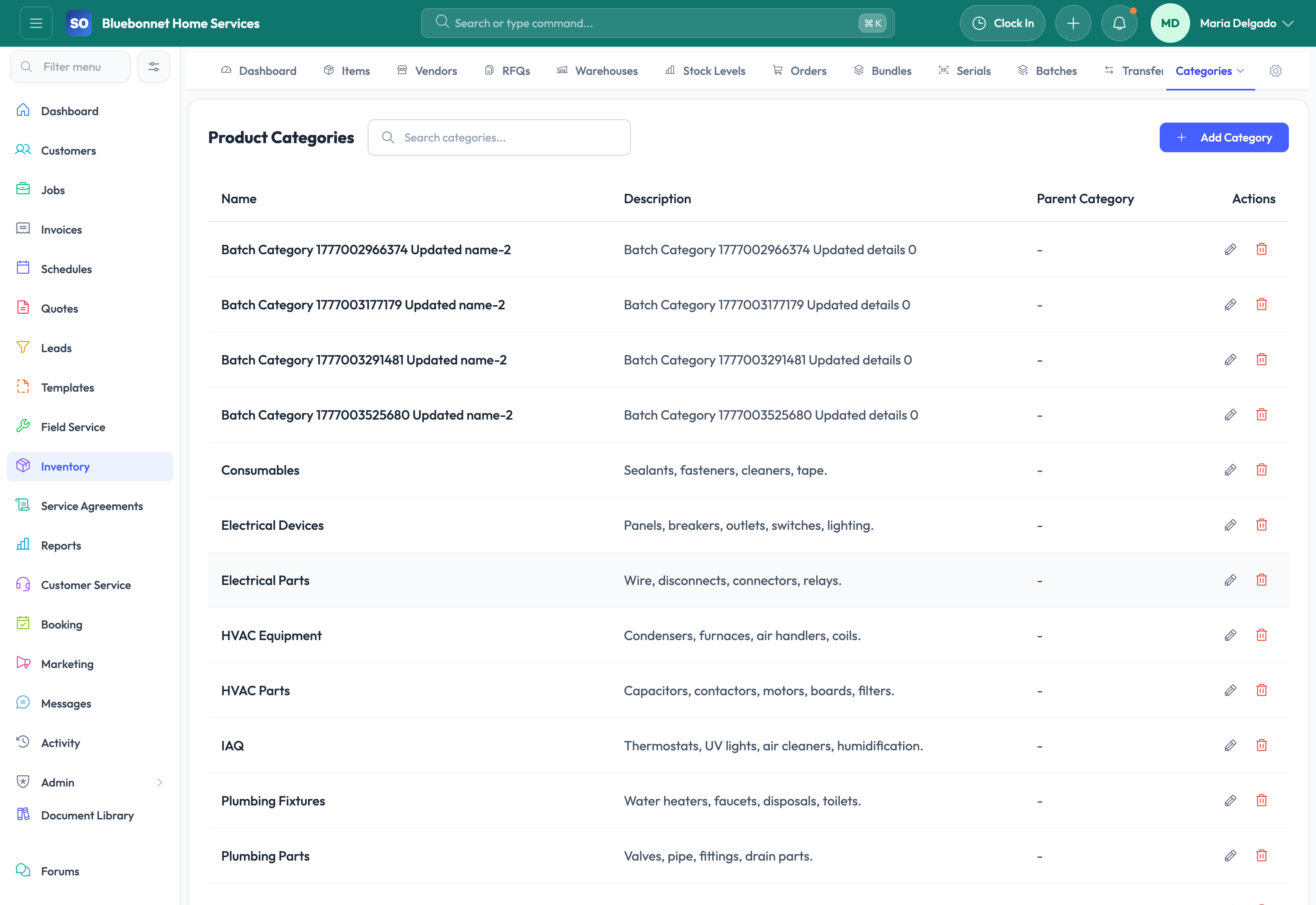Screen dimensions: 1316x905
Task: Delete Batch Category 1777003291481 row
Action: [x=1261, y=360]
